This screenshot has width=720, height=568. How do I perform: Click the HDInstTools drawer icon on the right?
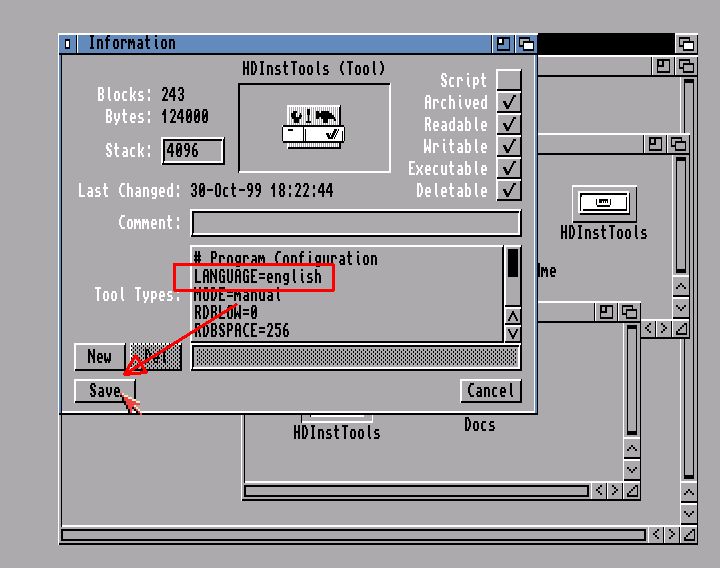(603, 204)
